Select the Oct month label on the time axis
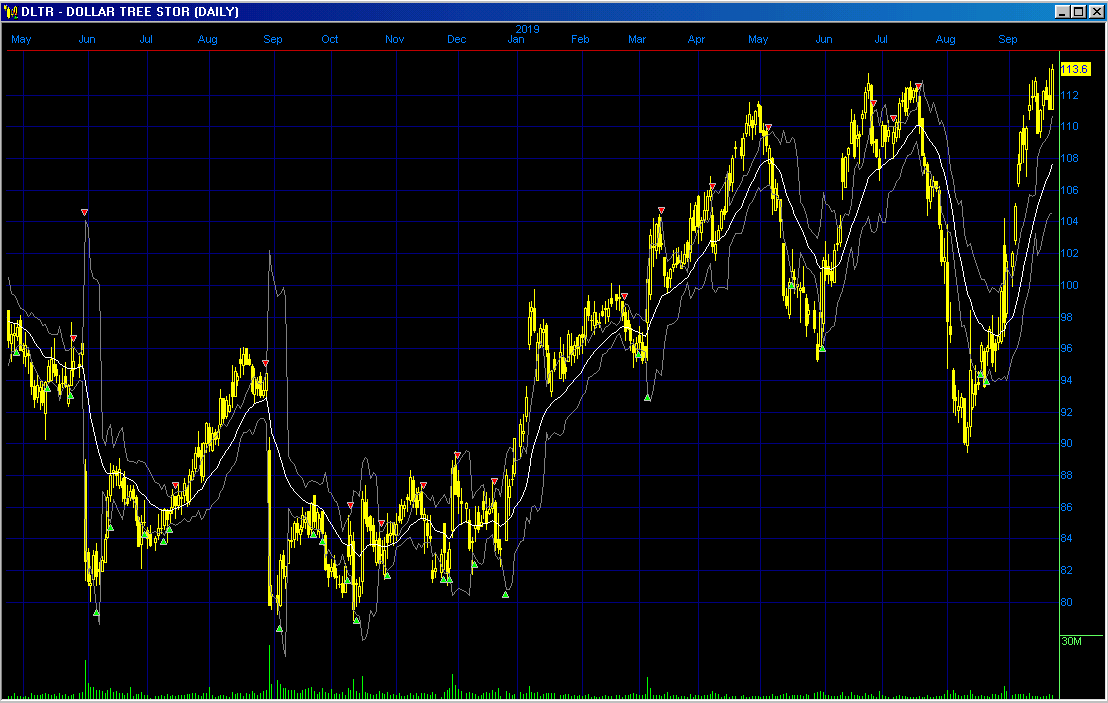 pyautogui.click(x=330, y=39)
